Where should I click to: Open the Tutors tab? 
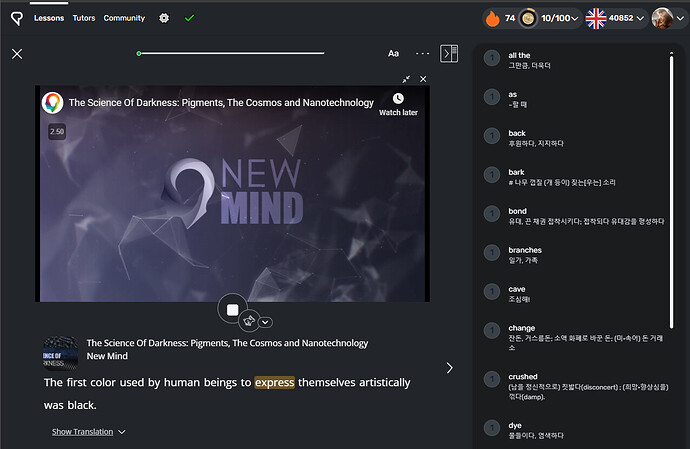(84, 18)
